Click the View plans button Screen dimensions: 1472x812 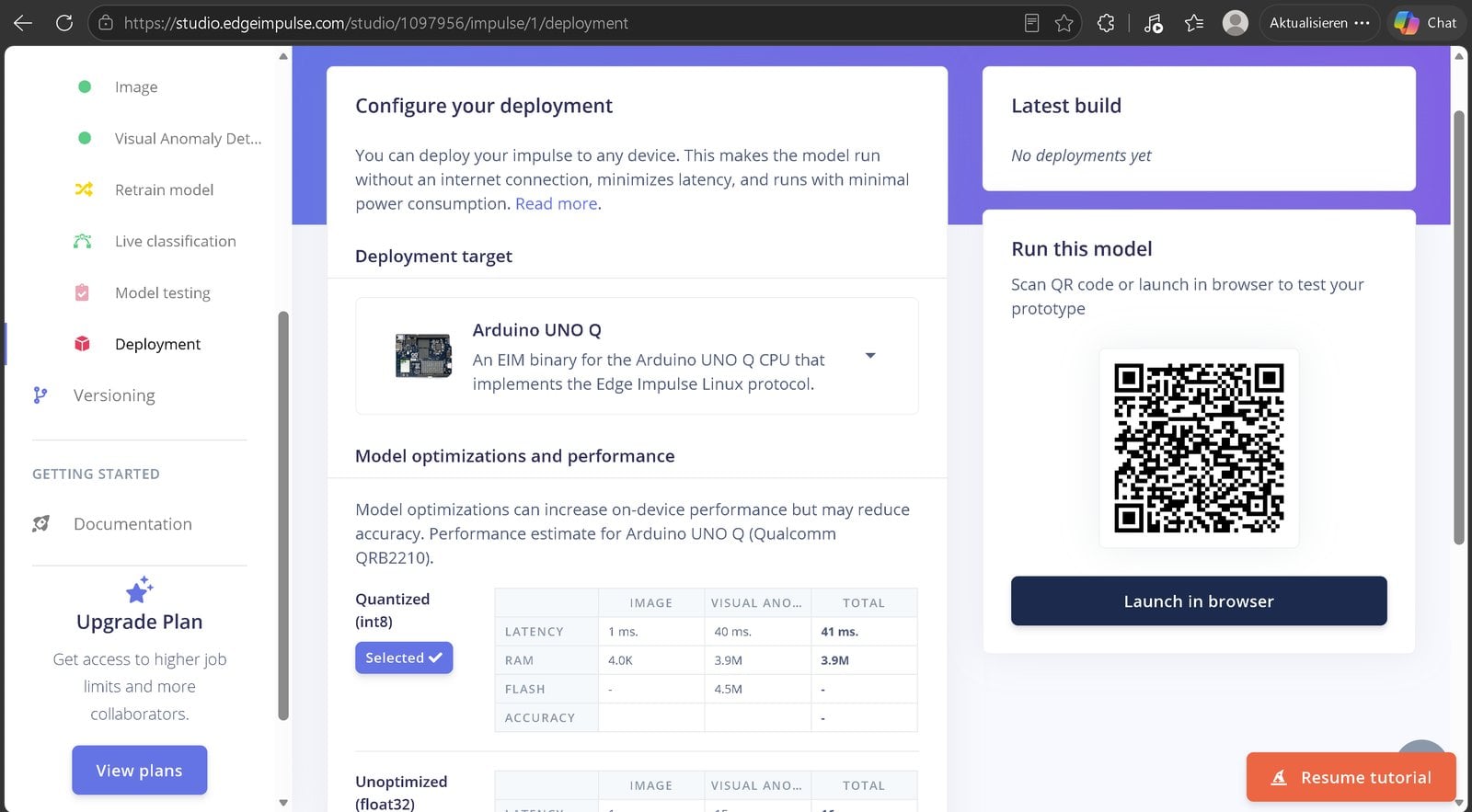[140, 771]
